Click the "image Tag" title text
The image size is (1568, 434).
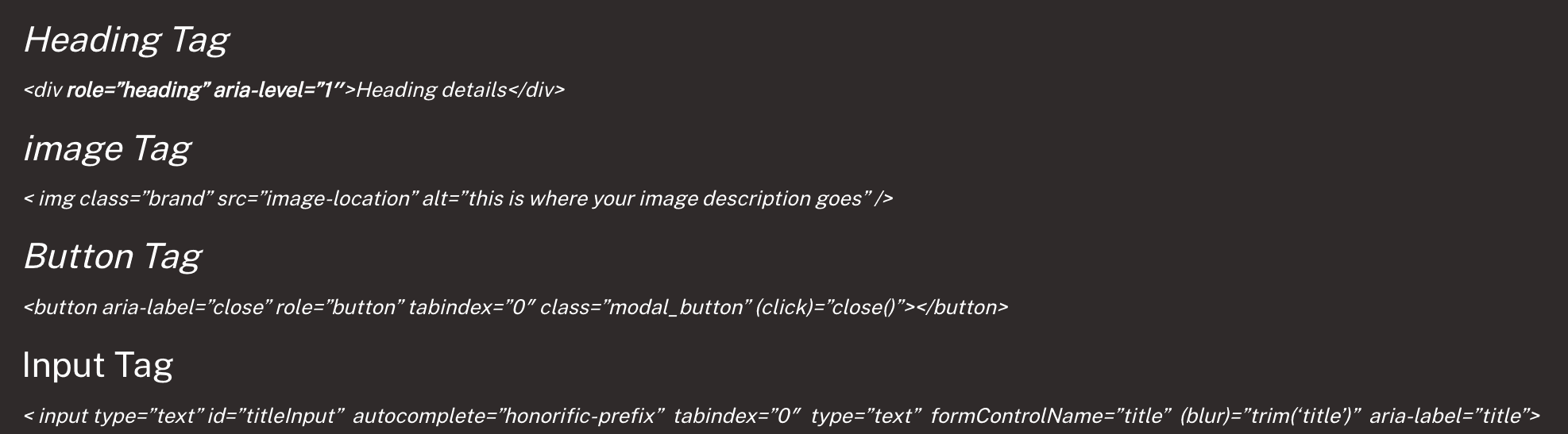coord(107,148)
